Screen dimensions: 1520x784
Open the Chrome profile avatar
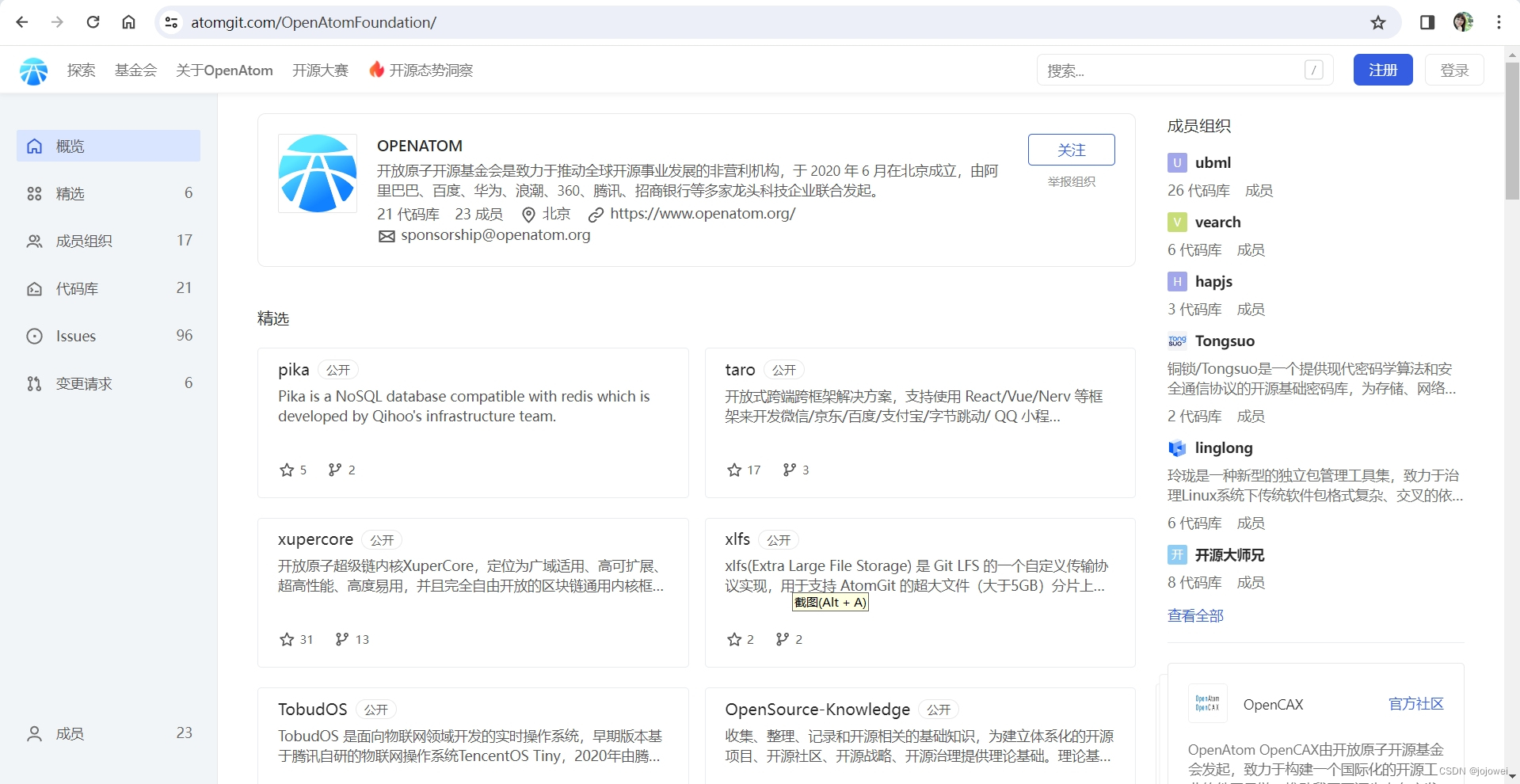point(1463,22)
